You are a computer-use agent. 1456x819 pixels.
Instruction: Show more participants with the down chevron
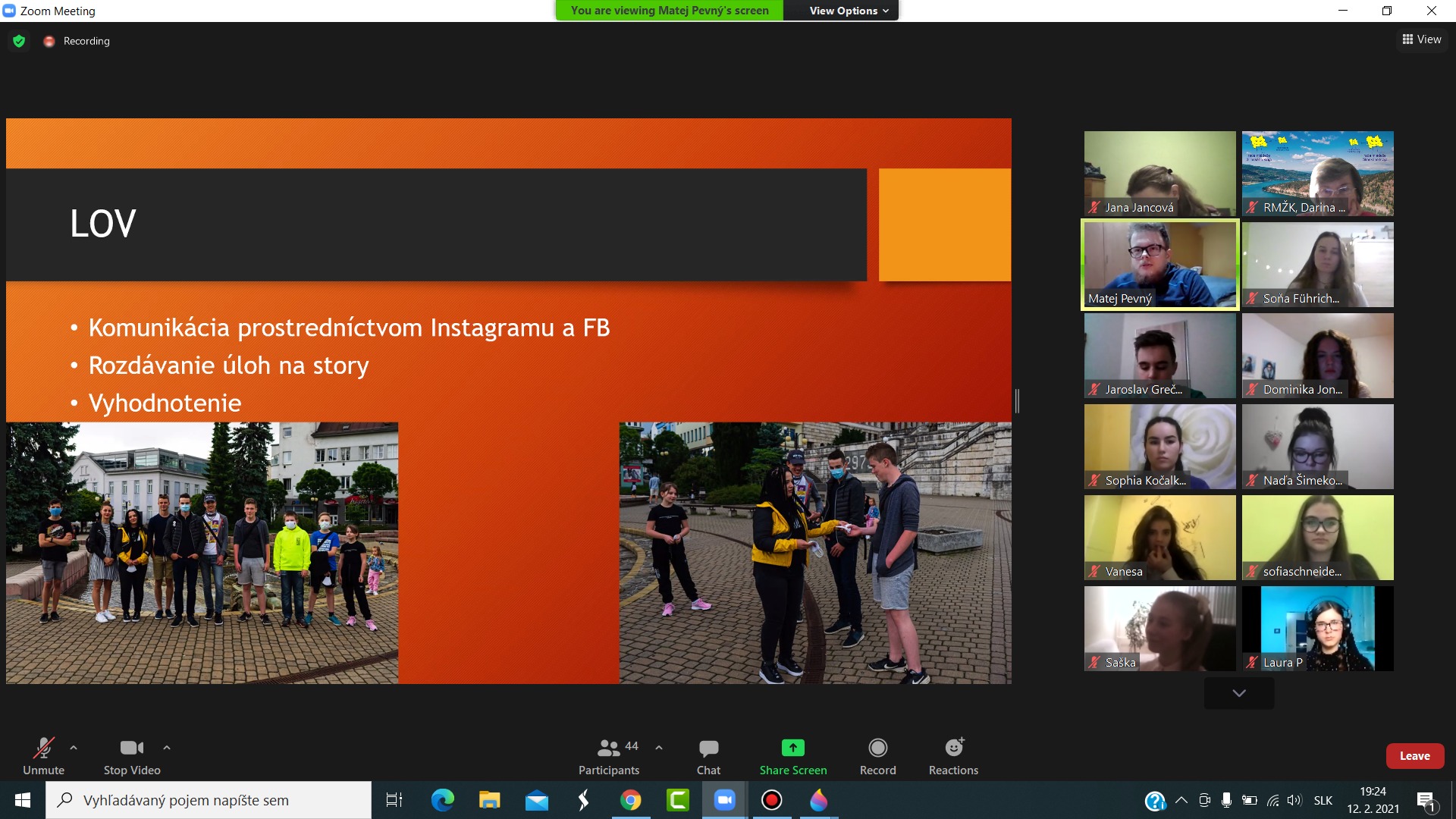tap(1239, 693)
